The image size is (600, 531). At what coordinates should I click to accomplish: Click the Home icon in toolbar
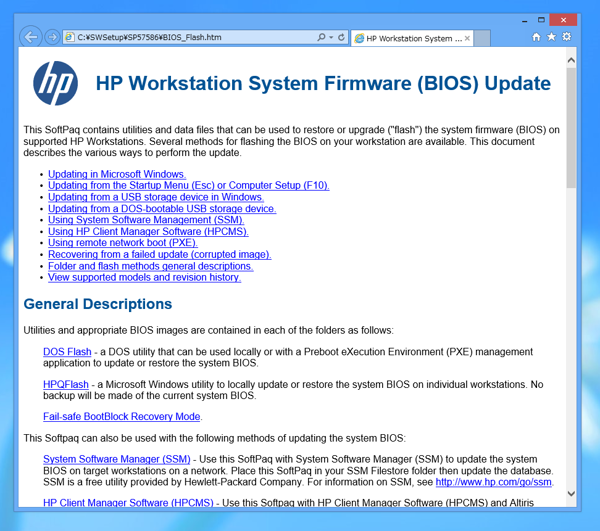click(536, 37)
